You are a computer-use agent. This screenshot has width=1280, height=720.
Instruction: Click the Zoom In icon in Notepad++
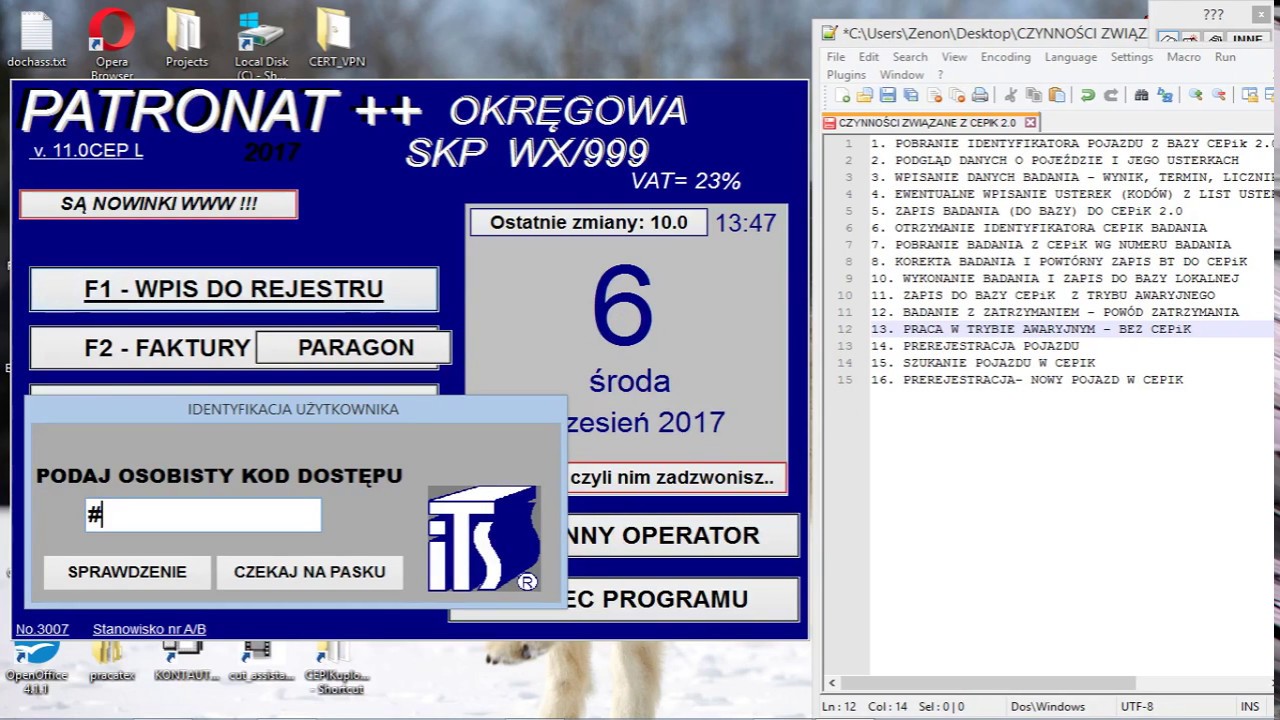tap(1195, 95)
